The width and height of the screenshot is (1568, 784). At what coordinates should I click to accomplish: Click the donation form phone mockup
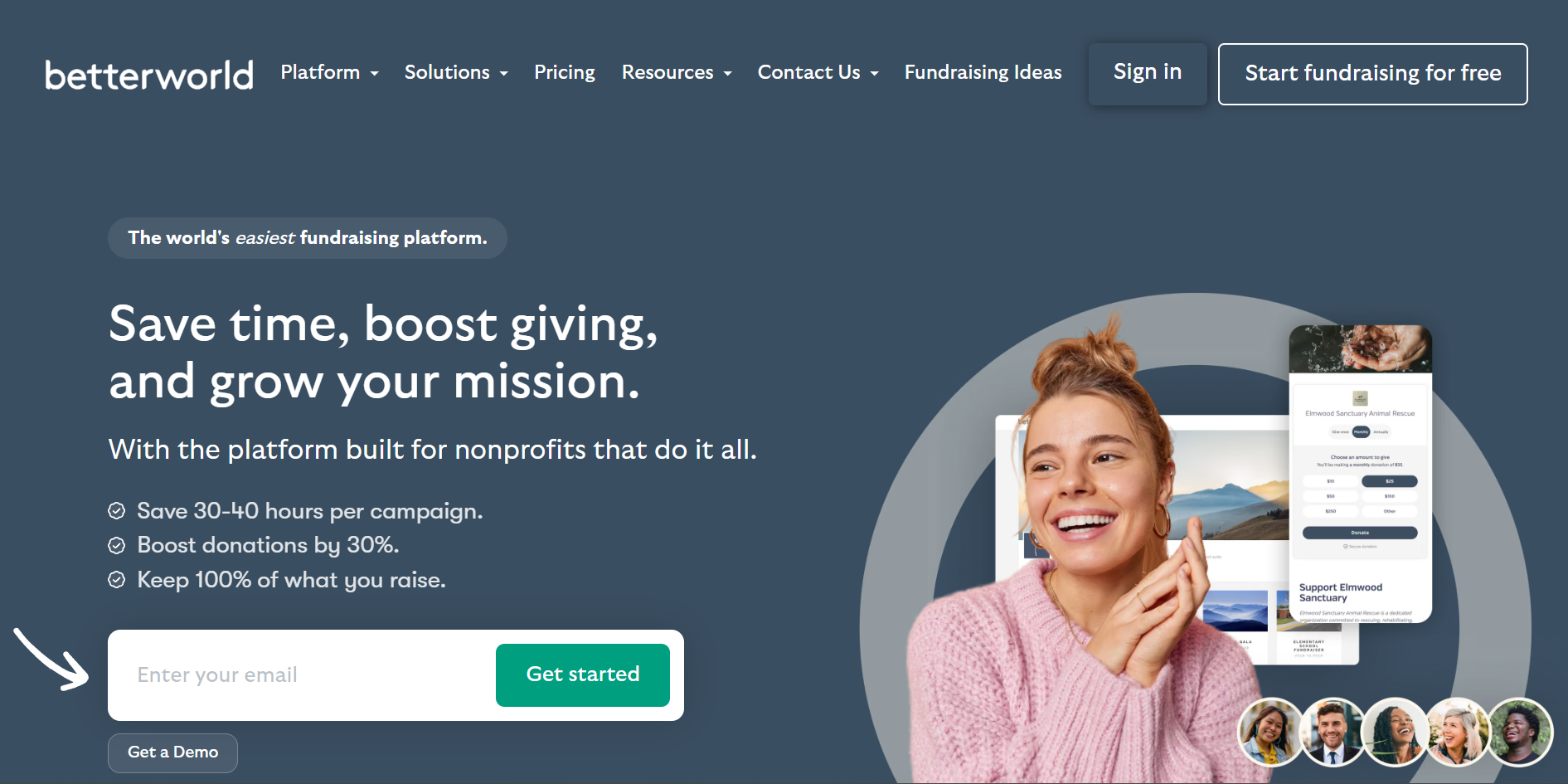coord(1360,473)
